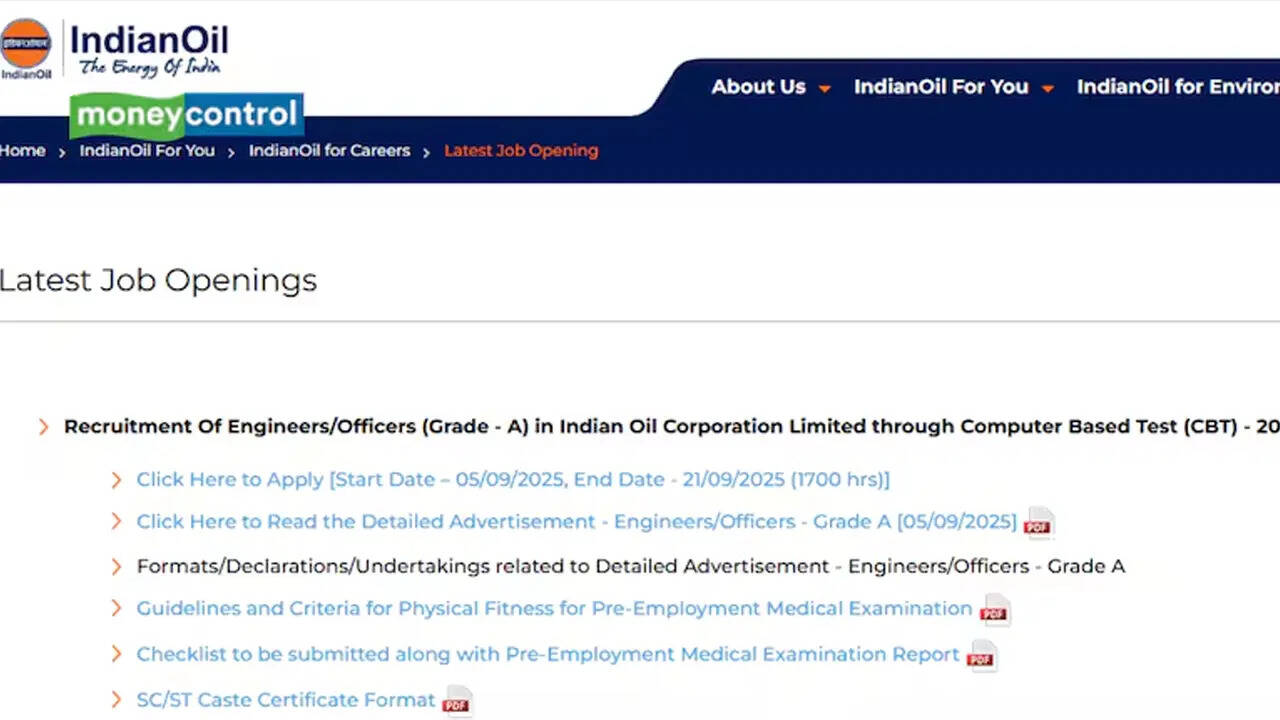Open SC/ST Caste Certificate Format link

(x=286, y=700)
